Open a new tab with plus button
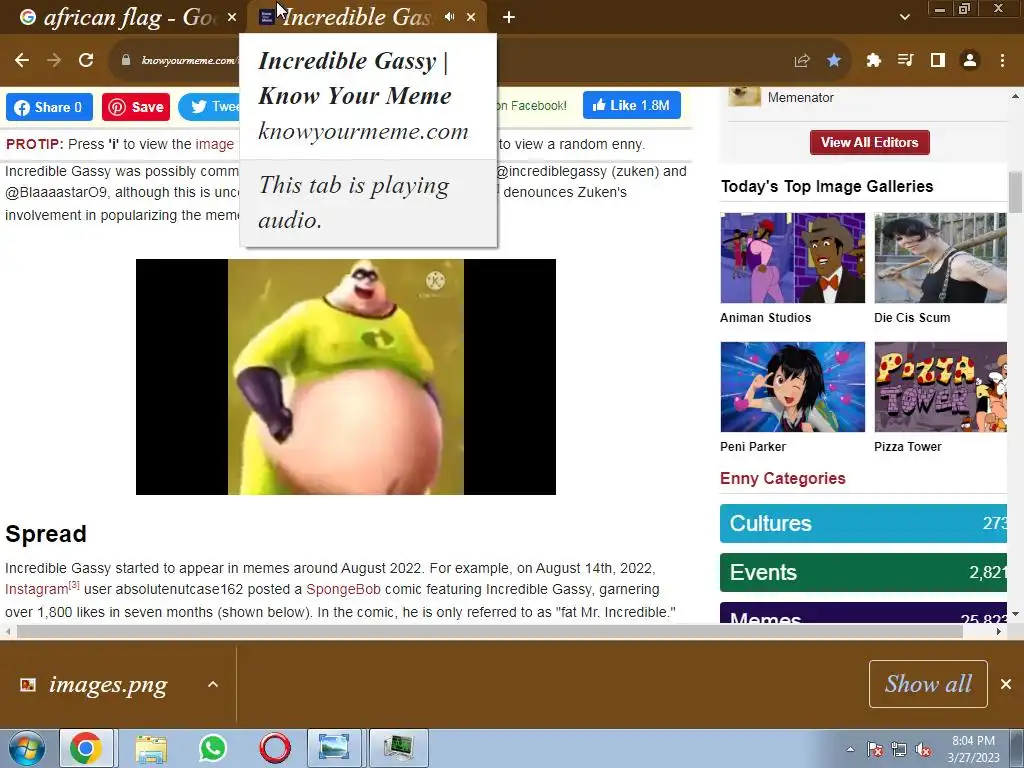 click(509, 17)
